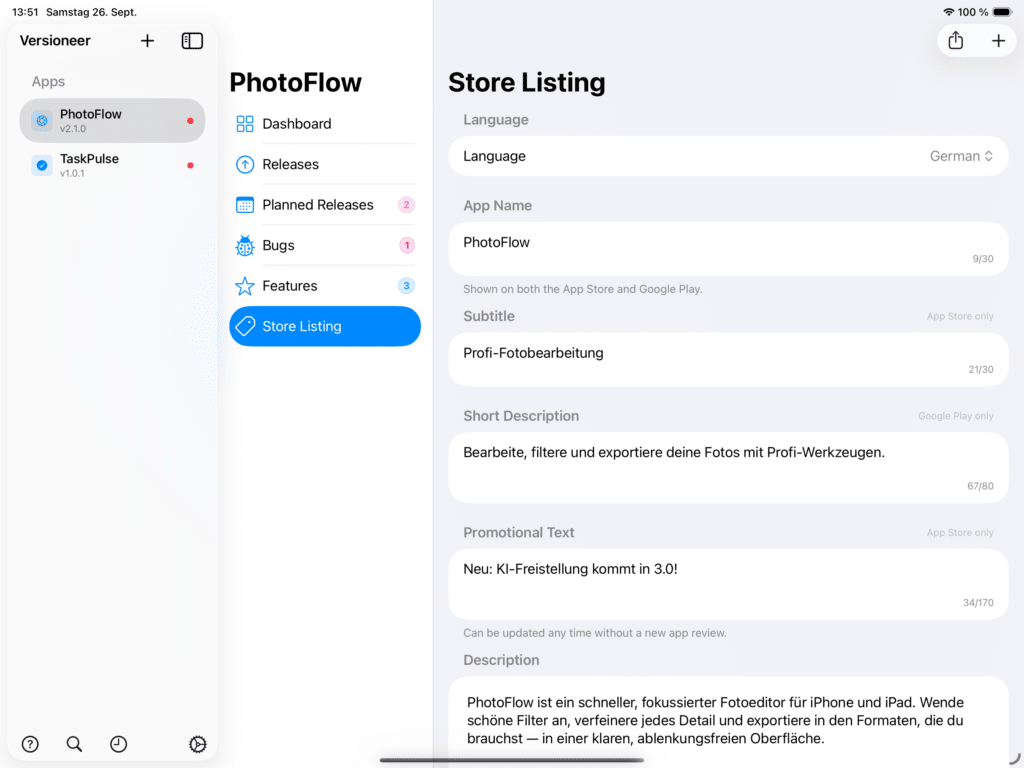This screenshot has height=768, width=1024.
Task: Open the Releases section
Action: point(325,165)
